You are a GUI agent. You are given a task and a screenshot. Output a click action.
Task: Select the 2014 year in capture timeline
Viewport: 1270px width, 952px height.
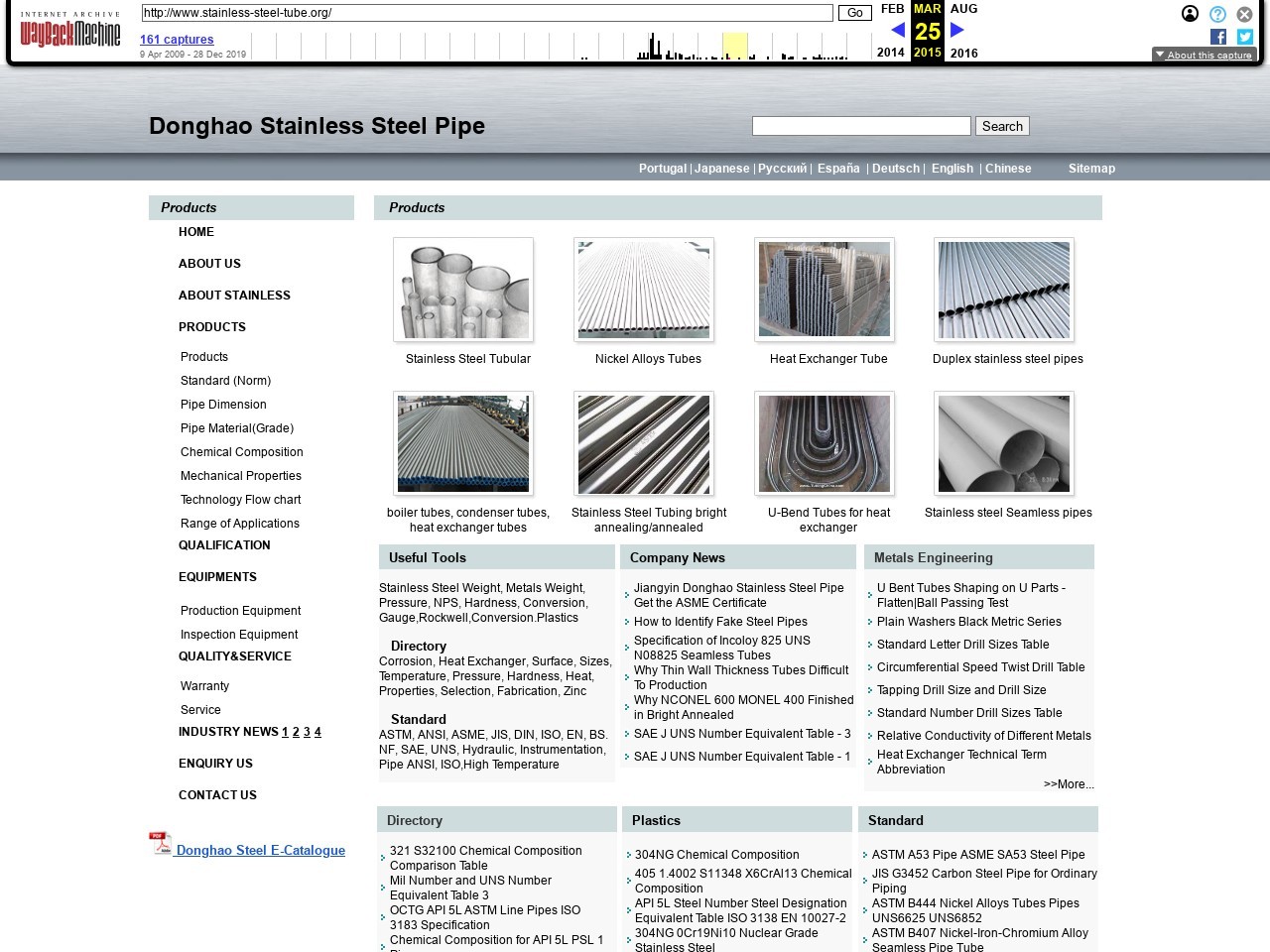coord(891,53)
